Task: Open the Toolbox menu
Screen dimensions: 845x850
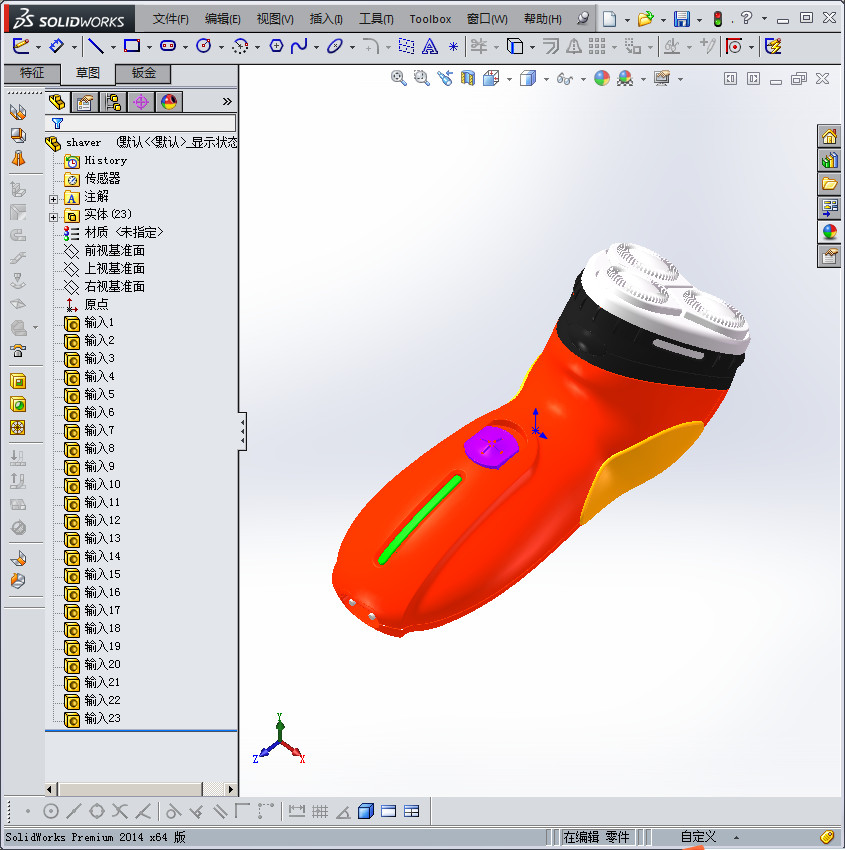Action: pyautogui.click(x=430, y=19)
